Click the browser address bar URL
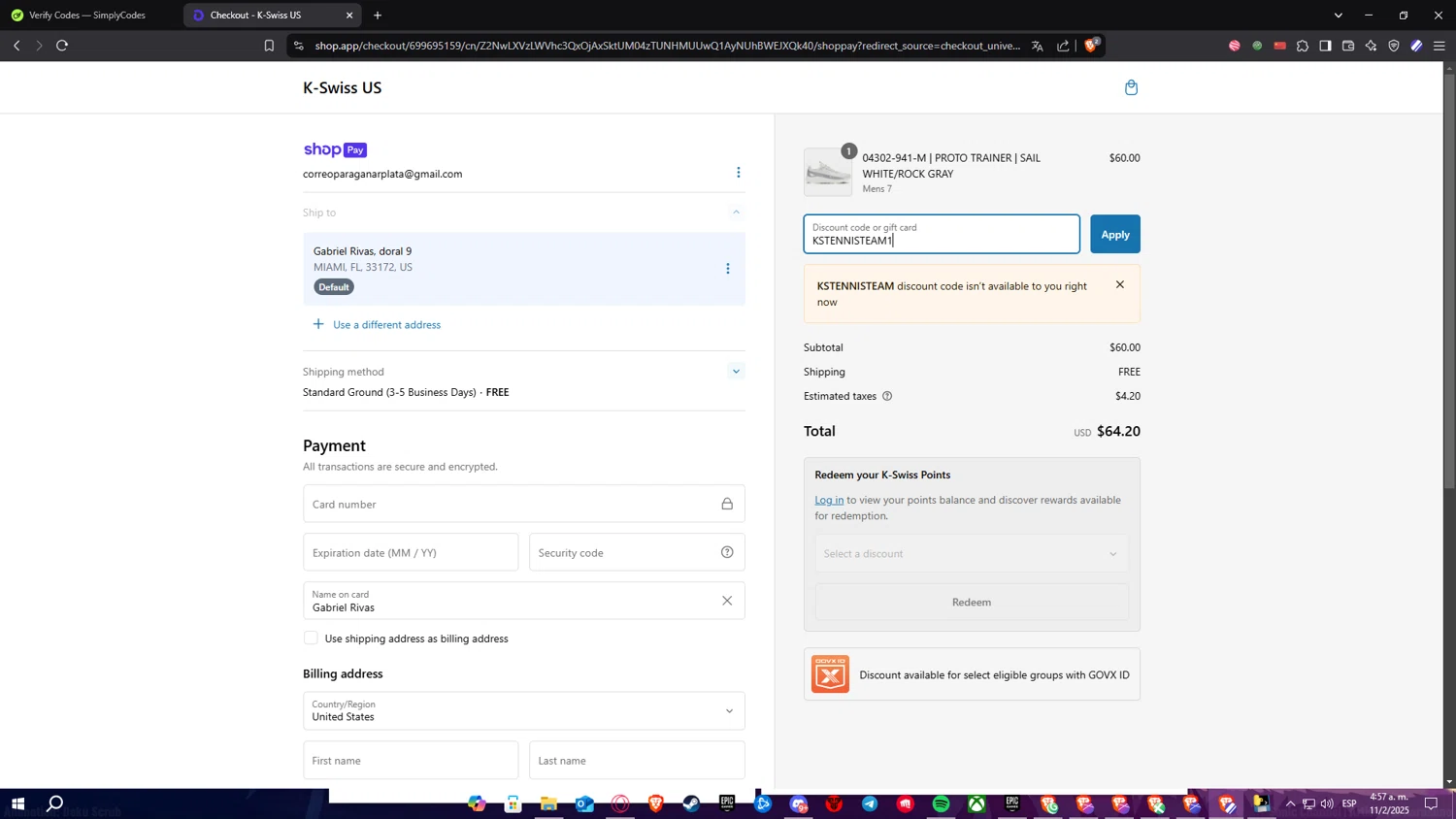Image resolution: width=1456 pixels, height=819 pixels. click(x=668, y=46)
